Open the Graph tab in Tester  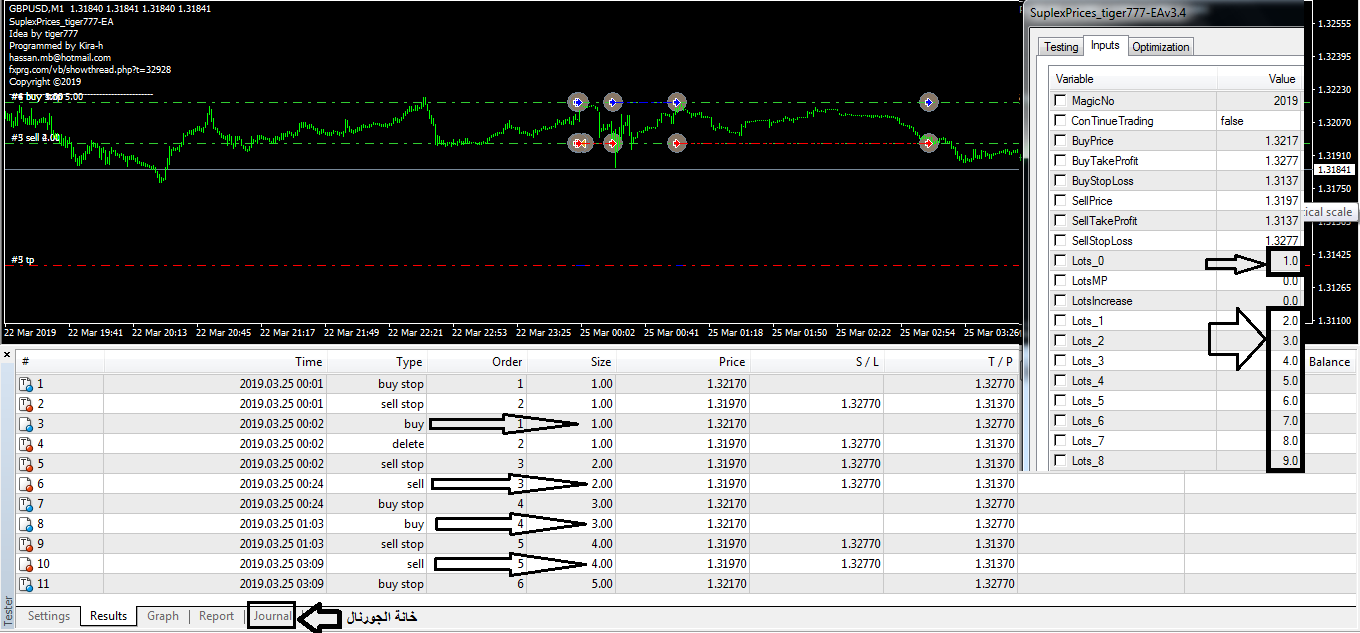163,616
